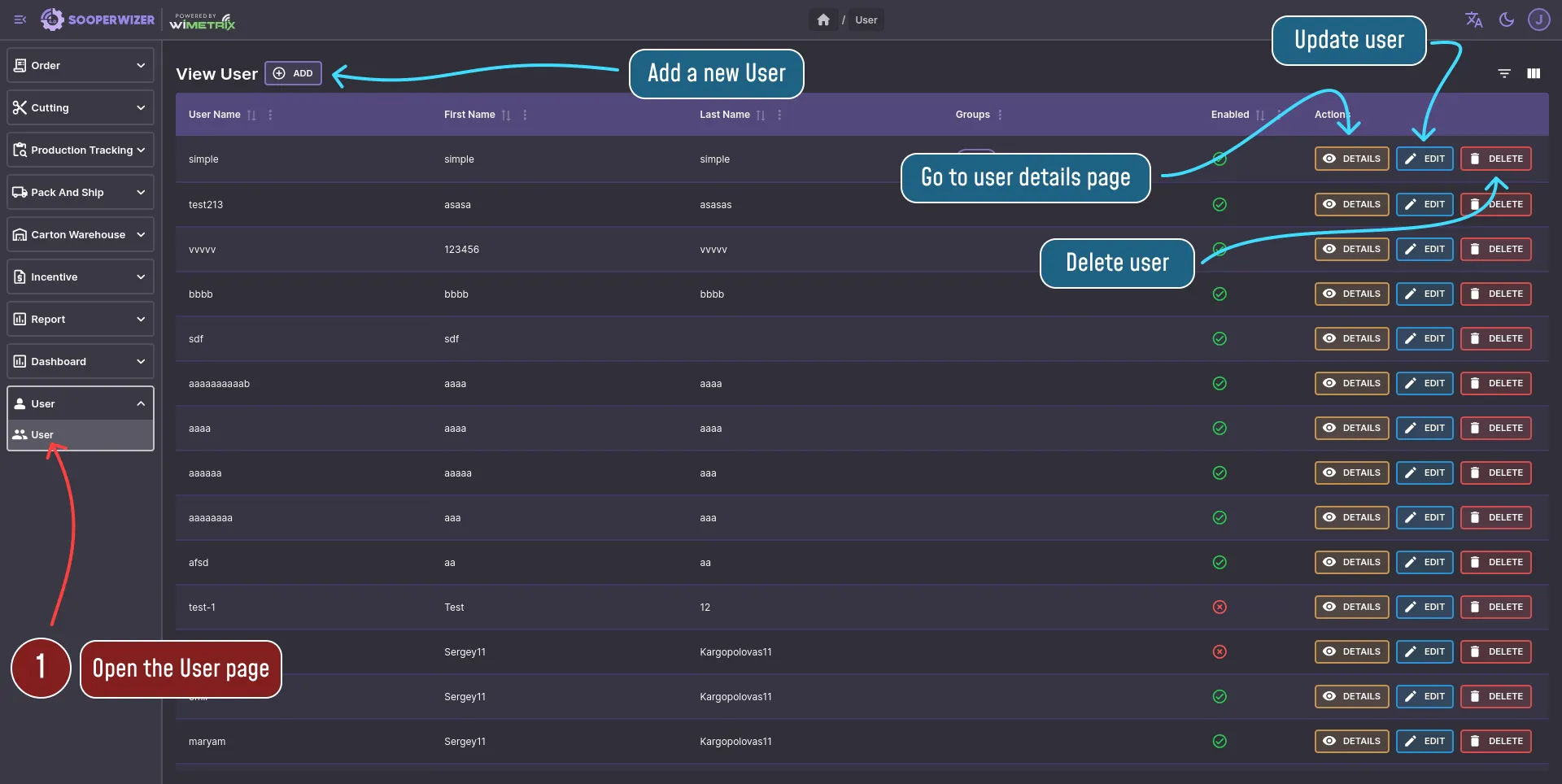Toggle dark mode with the moon icon
The image size is (1562, 784).
(1507, 20)
